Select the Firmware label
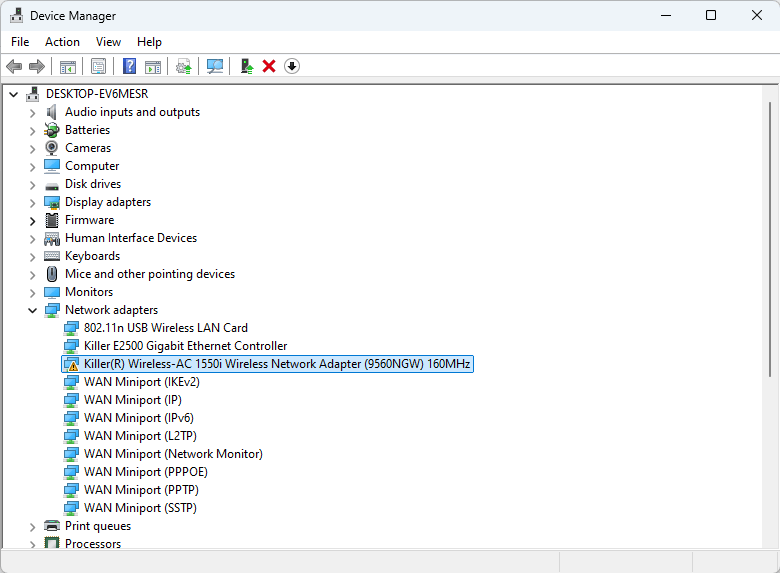This screenshot has width=780, height=573. tap(90, 220)
